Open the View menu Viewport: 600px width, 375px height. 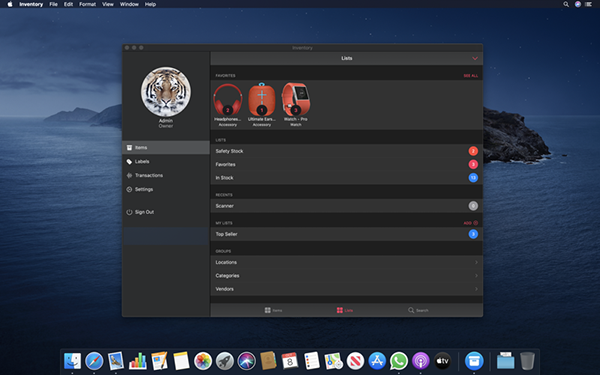click(x=108, y=4)
